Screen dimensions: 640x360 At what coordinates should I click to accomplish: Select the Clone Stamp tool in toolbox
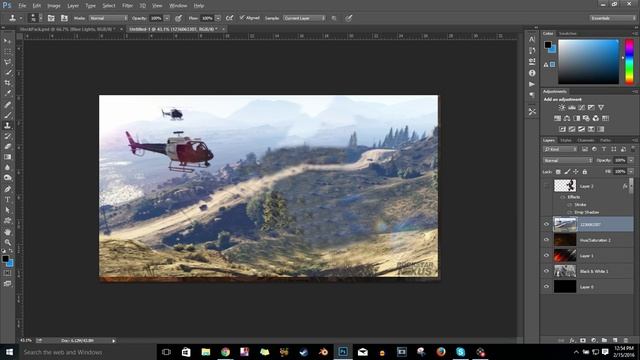(7, 125)
